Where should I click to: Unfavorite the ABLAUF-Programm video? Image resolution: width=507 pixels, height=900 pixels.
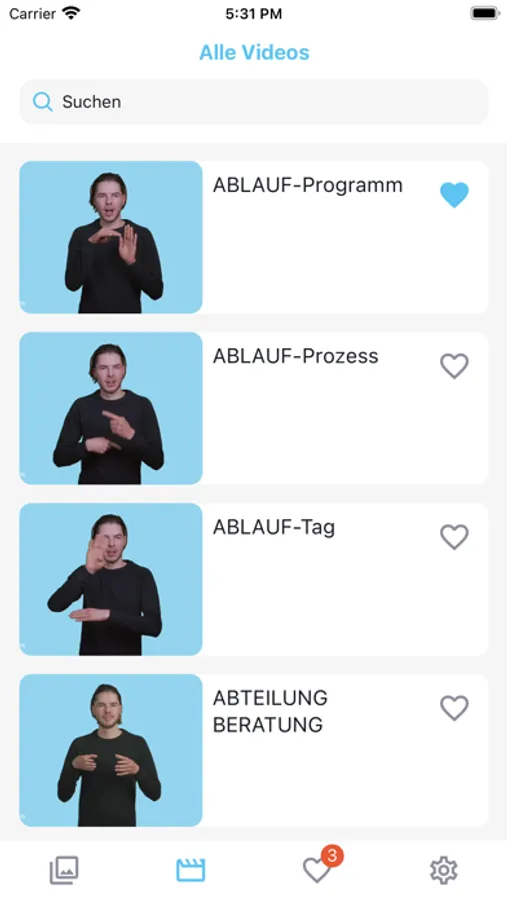[x=454, y=195]
